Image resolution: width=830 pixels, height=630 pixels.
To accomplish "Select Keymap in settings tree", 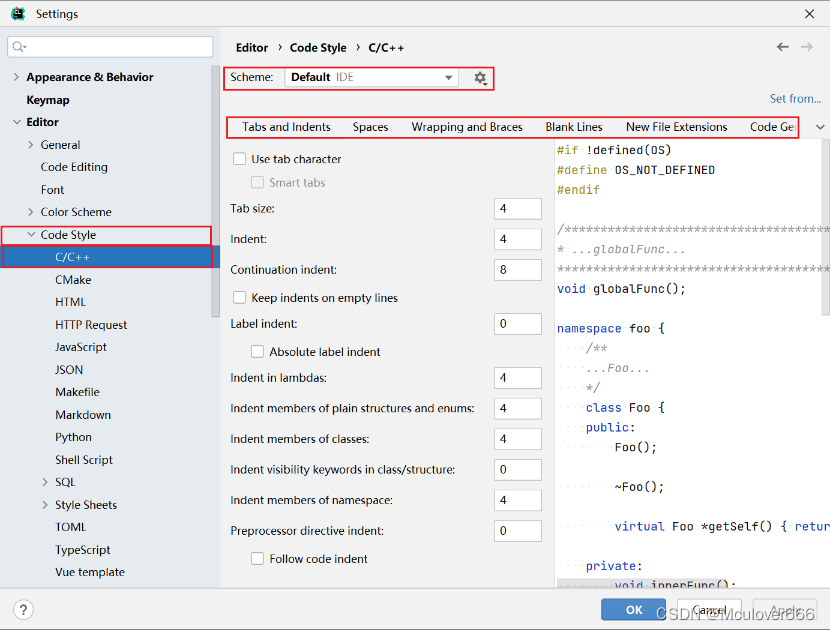I will pyautogui.click(x=48, y=100).
